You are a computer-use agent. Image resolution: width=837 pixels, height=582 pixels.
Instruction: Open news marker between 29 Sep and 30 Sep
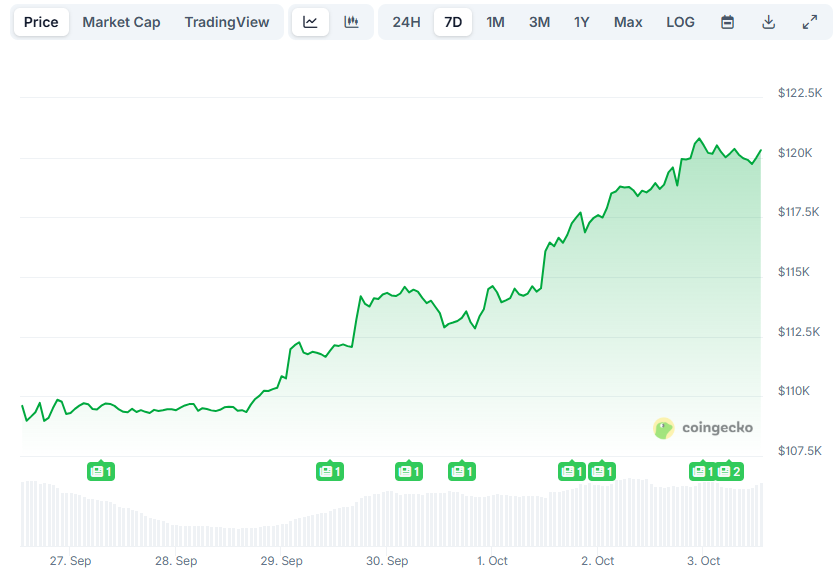pos(330,471)
